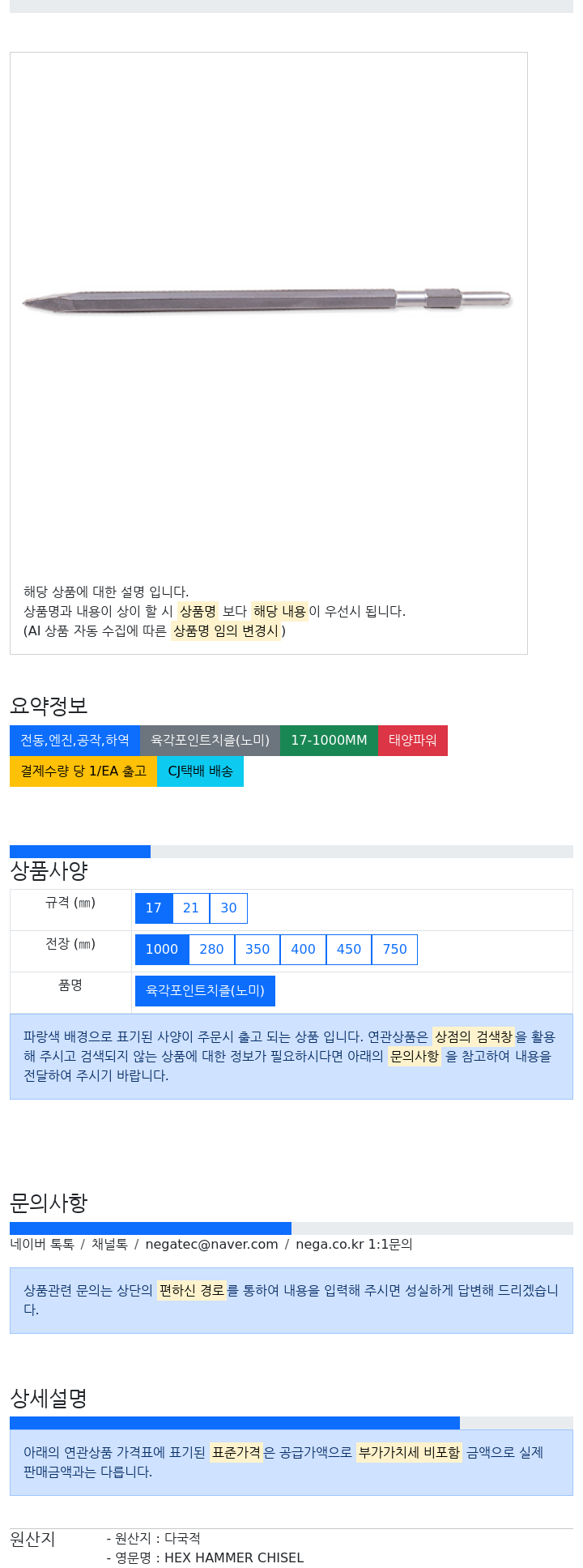The width and height of the screenshot is (583, 1568).
Task: Choose the 400 length option
Action: pos(304,950)
